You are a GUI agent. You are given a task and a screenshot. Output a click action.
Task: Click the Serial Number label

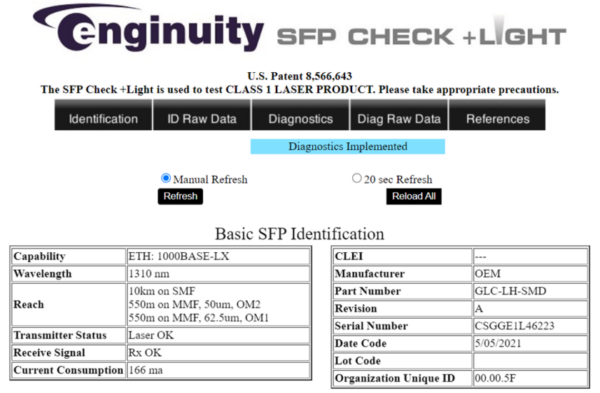371,326
